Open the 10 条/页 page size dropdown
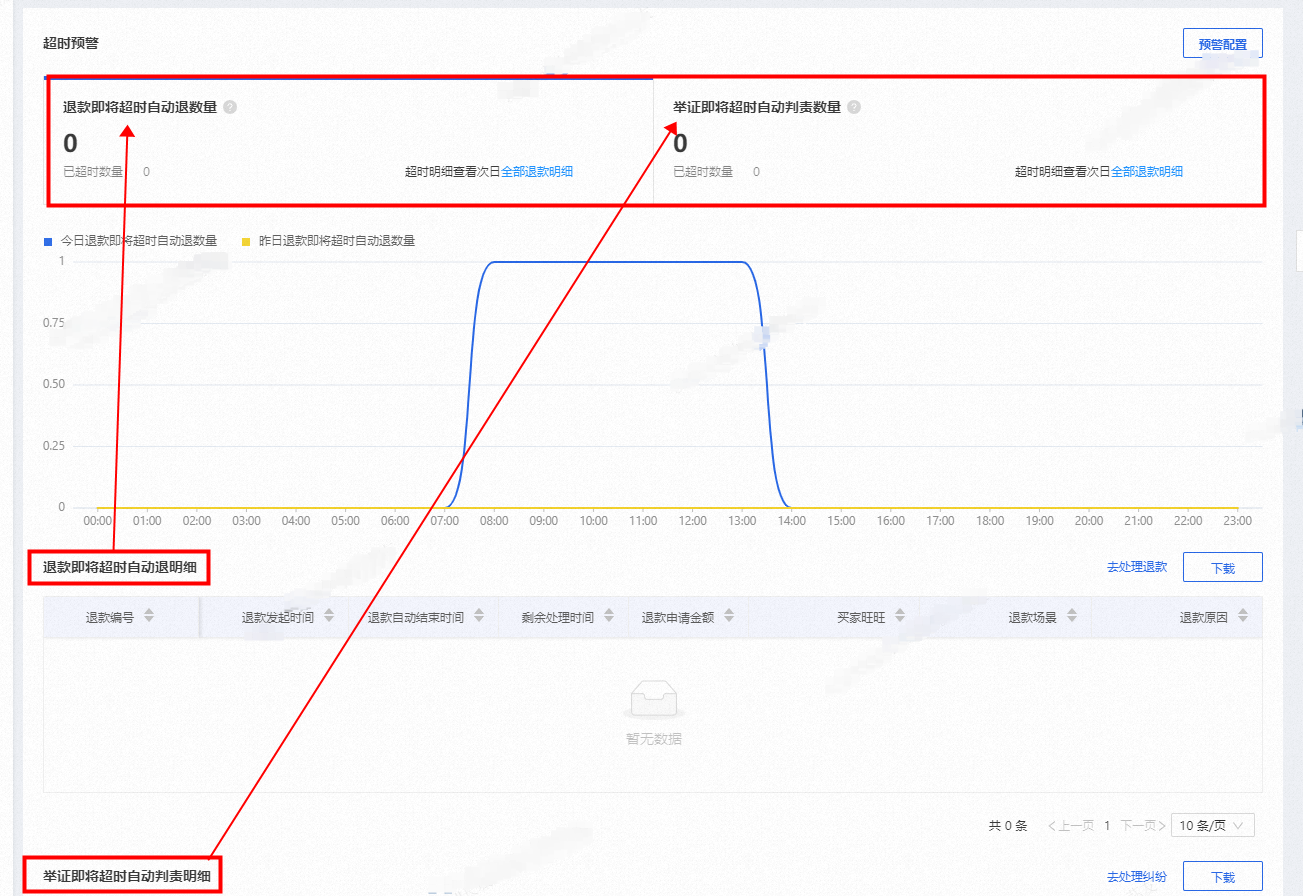 click(x=1212, y=825)
